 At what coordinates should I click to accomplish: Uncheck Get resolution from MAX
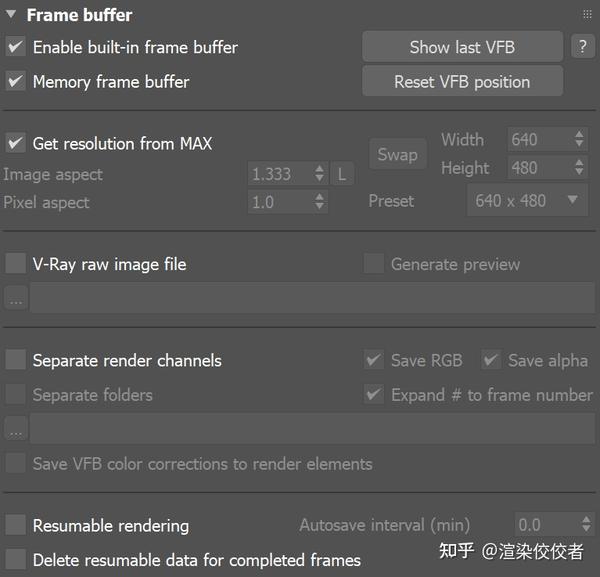pos(15,143)
